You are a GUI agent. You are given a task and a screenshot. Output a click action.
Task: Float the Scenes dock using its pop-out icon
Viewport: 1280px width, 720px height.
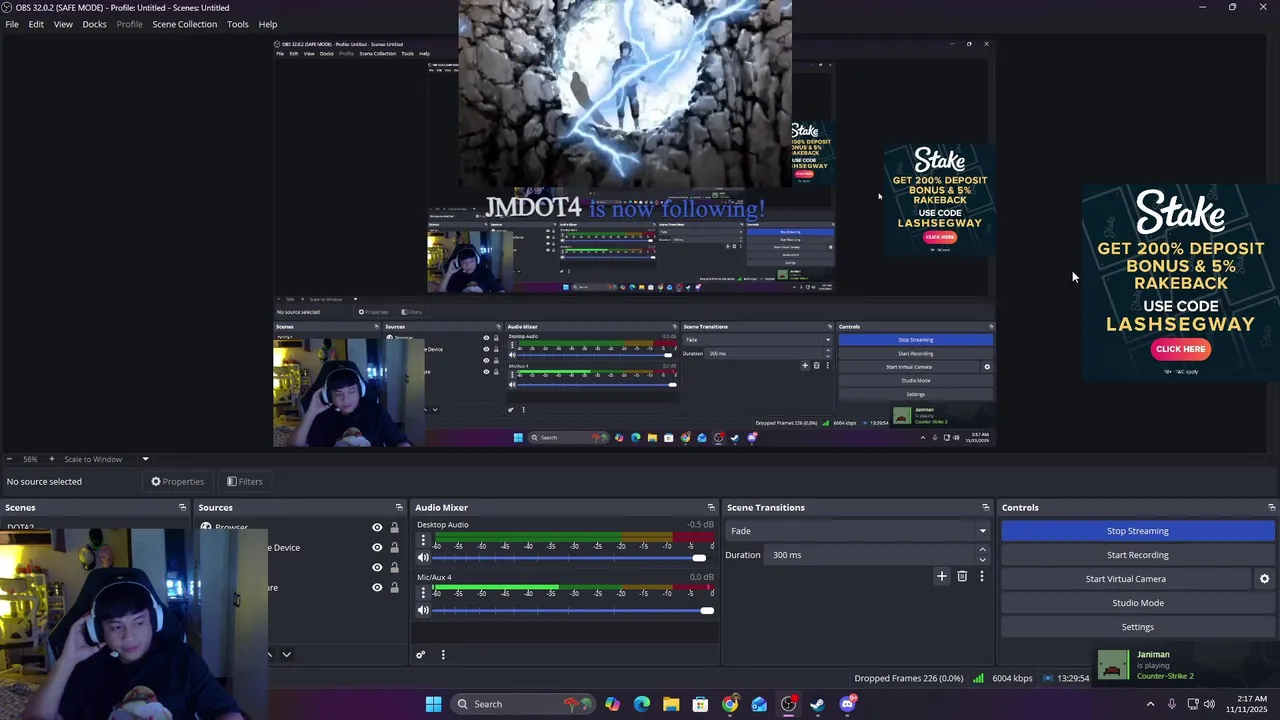[182, 507]
